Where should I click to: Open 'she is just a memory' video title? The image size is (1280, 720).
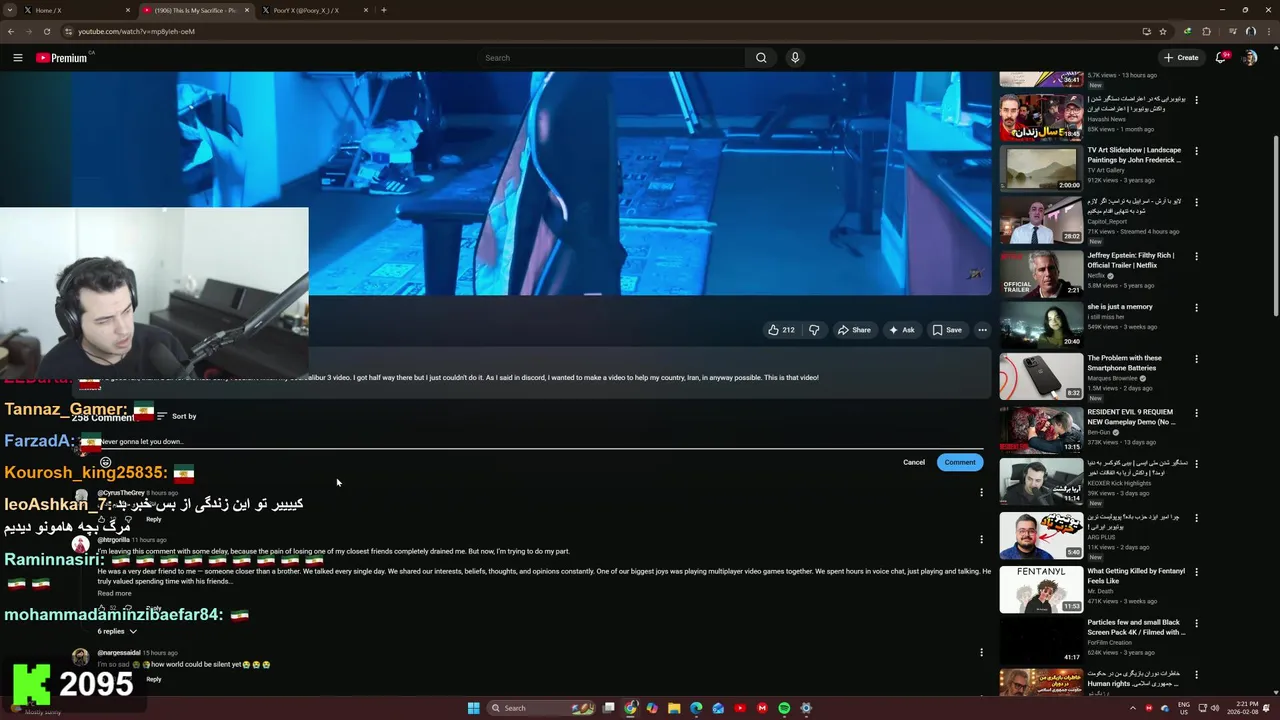(1120, 307)
